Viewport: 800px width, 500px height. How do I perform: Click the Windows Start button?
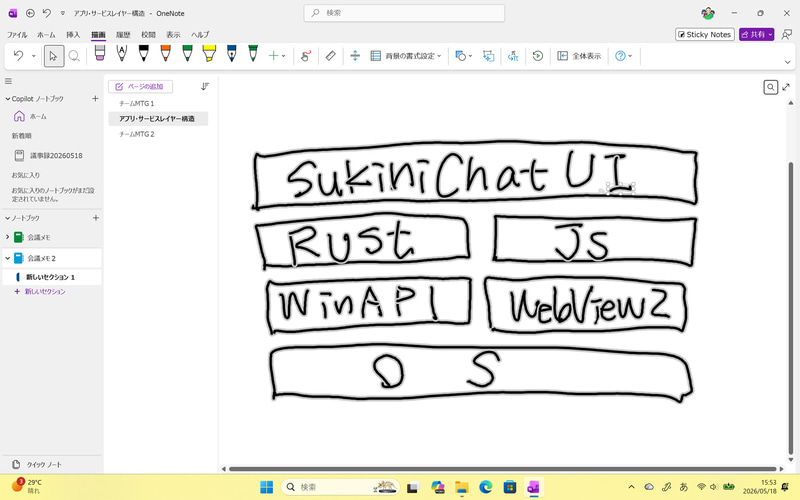tap(266, 487)
